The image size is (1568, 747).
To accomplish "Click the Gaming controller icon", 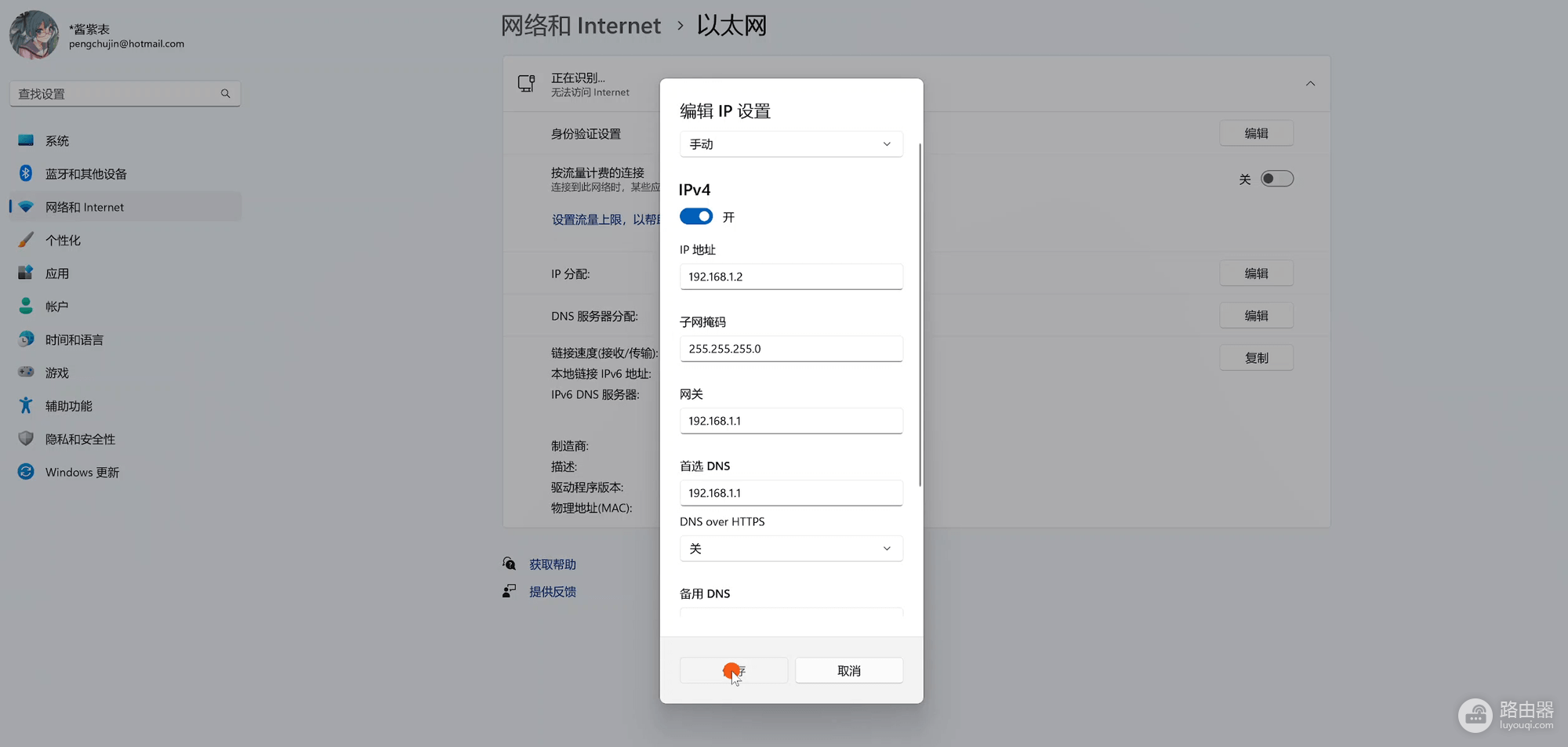I will pyautogui.click(x=26, y=372).
